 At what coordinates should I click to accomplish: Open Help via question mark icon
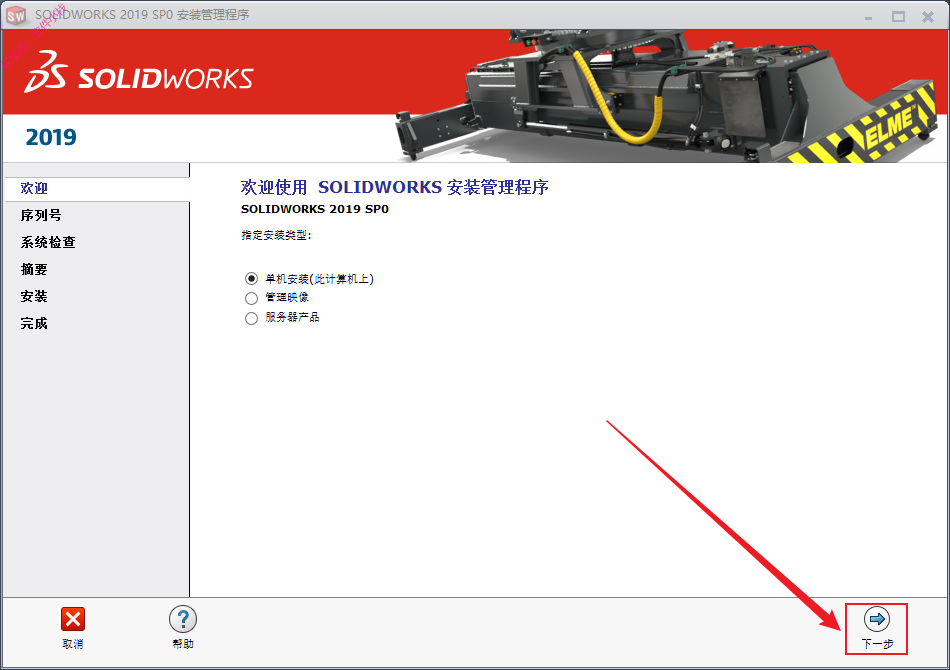tap(183, 619)
